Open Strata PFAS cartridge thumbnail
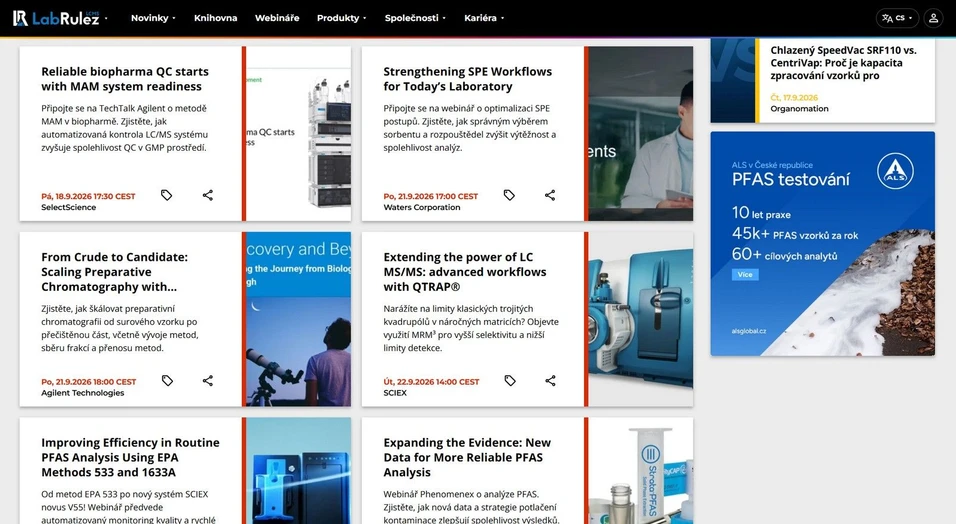The image size is (956, 524). 641,470
